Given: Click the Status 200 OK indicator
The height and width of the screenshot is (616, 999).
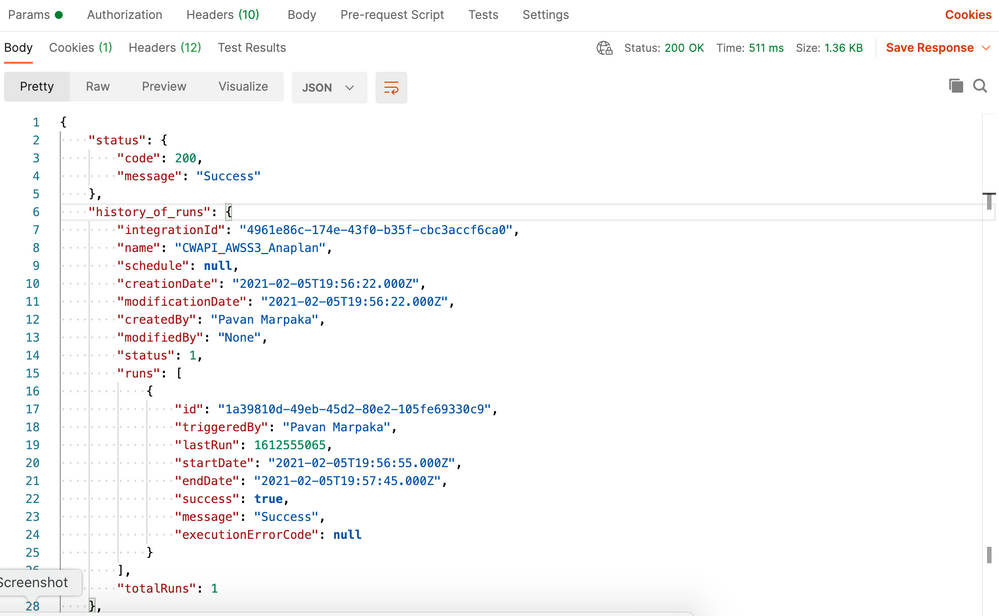Looking at the screenshot, I should coord(664,48).
